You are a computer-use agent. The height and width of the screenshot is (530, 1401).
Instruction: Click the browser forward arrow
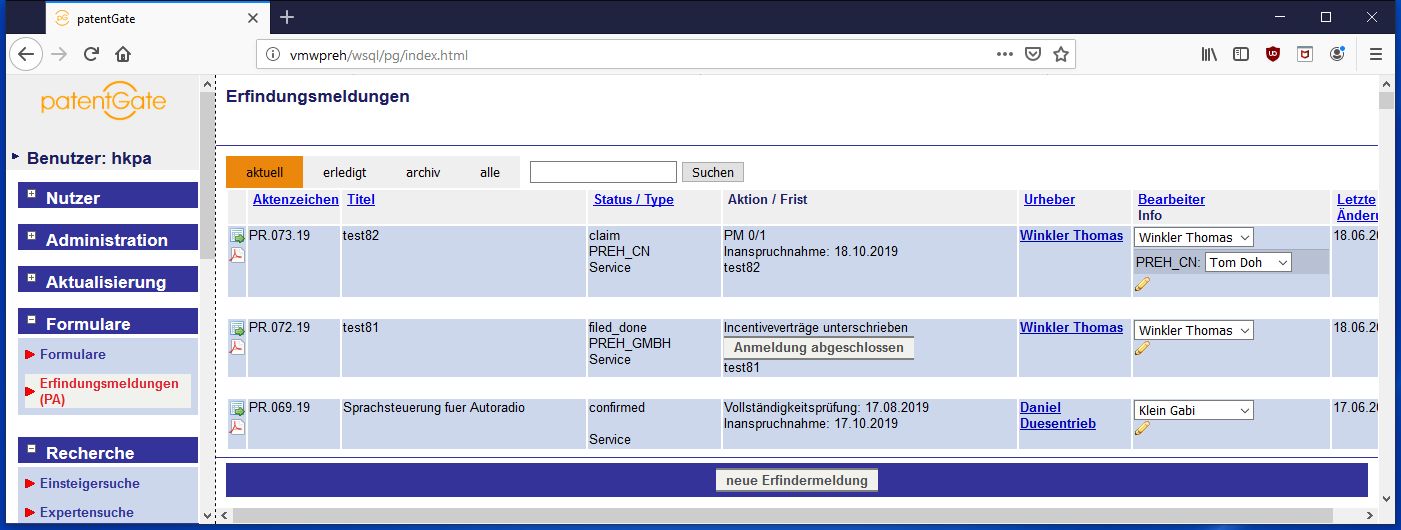(x=58, y=54)
